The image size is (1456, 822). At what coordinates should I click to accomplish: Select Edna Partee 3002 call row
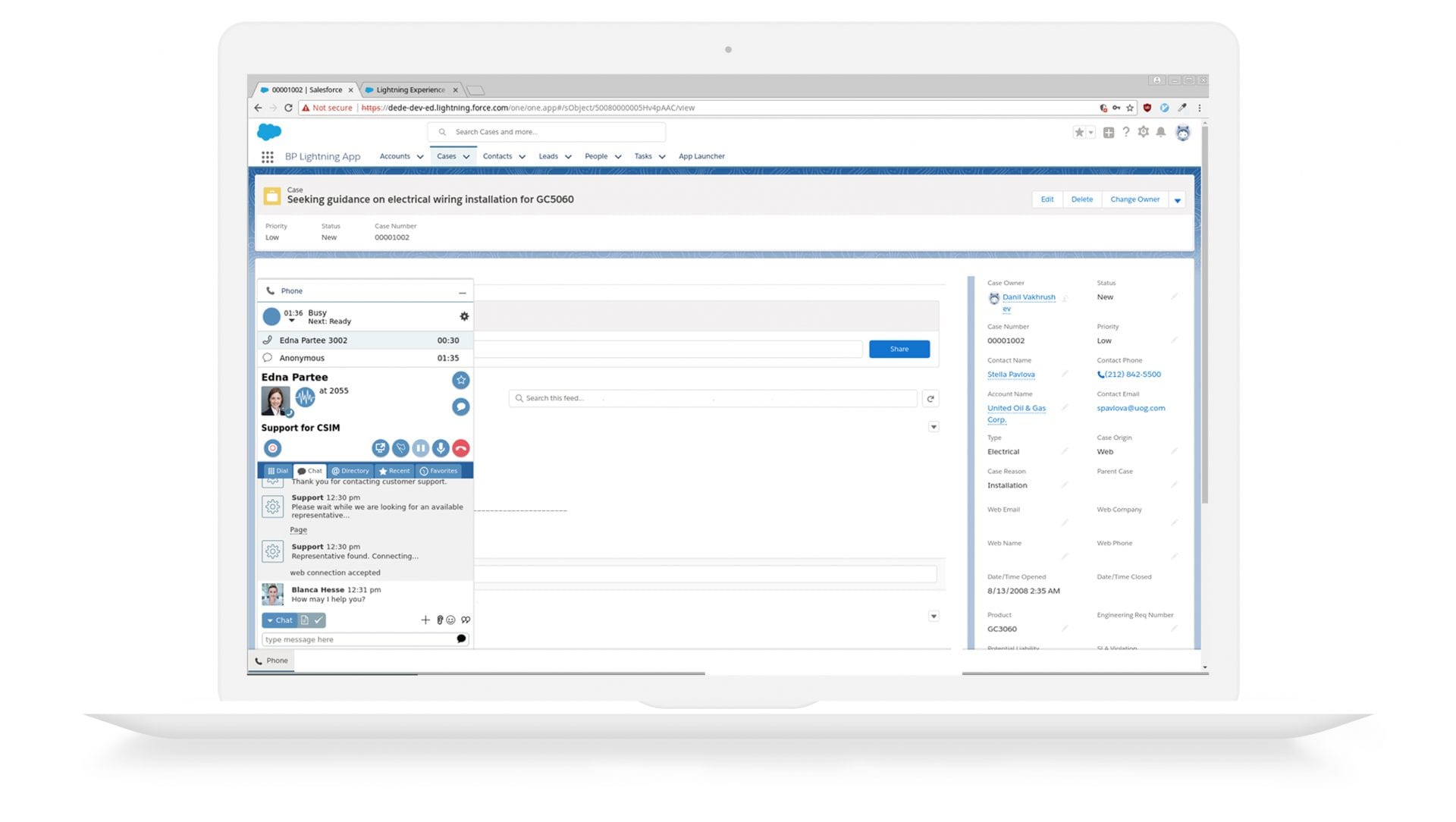(x=365, y=340)
